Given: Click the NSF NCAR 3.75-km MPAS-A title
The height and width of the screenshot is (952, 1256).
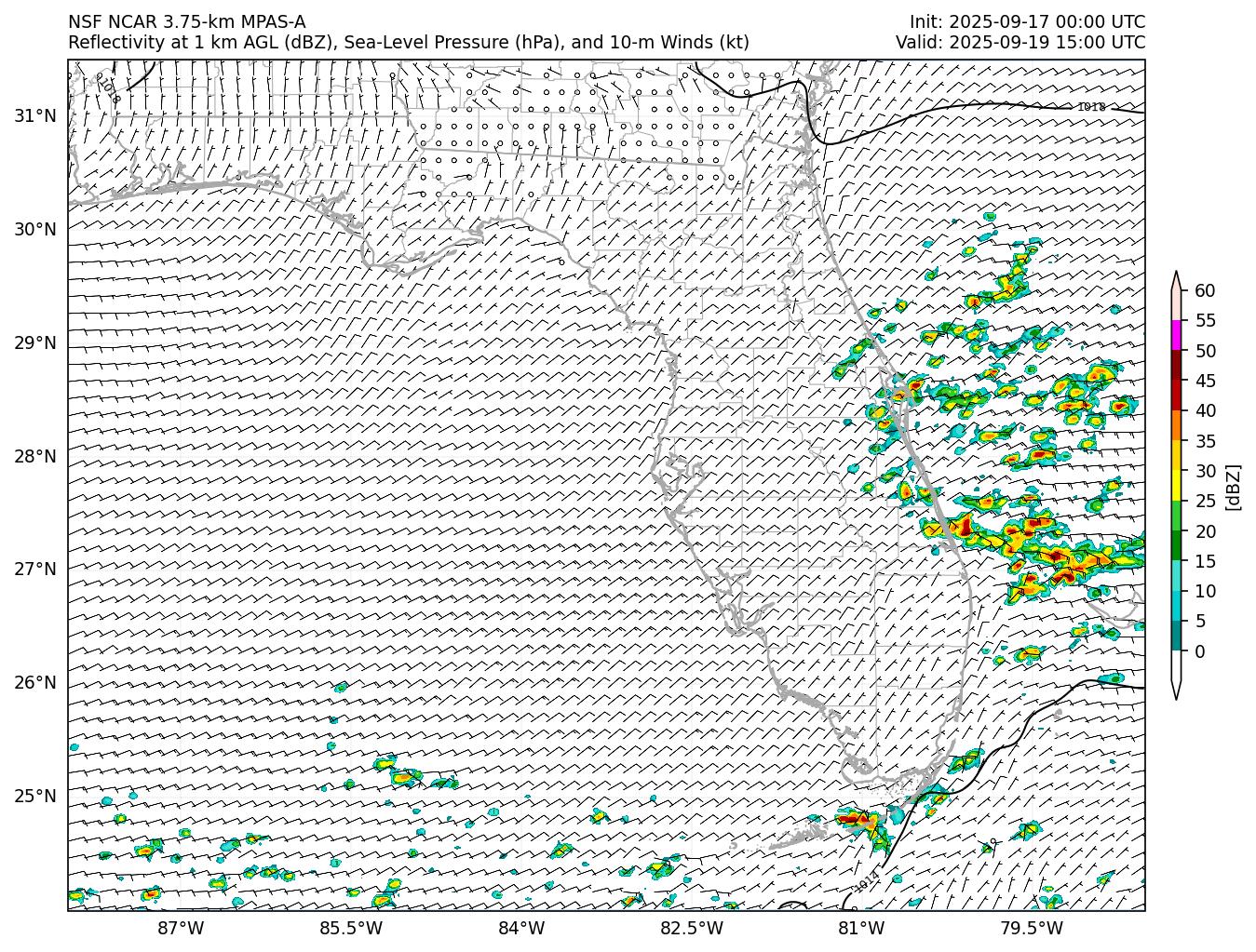Looking at the screenshot, I should pos(186,22).
